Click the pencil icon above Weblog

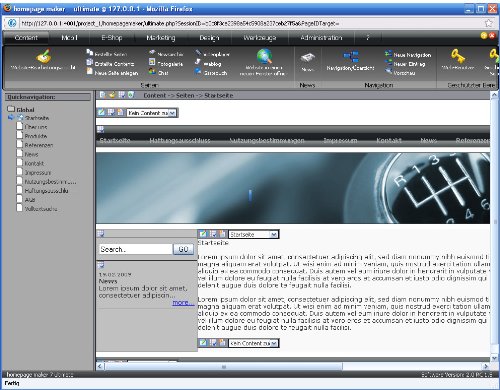[198, 53]
